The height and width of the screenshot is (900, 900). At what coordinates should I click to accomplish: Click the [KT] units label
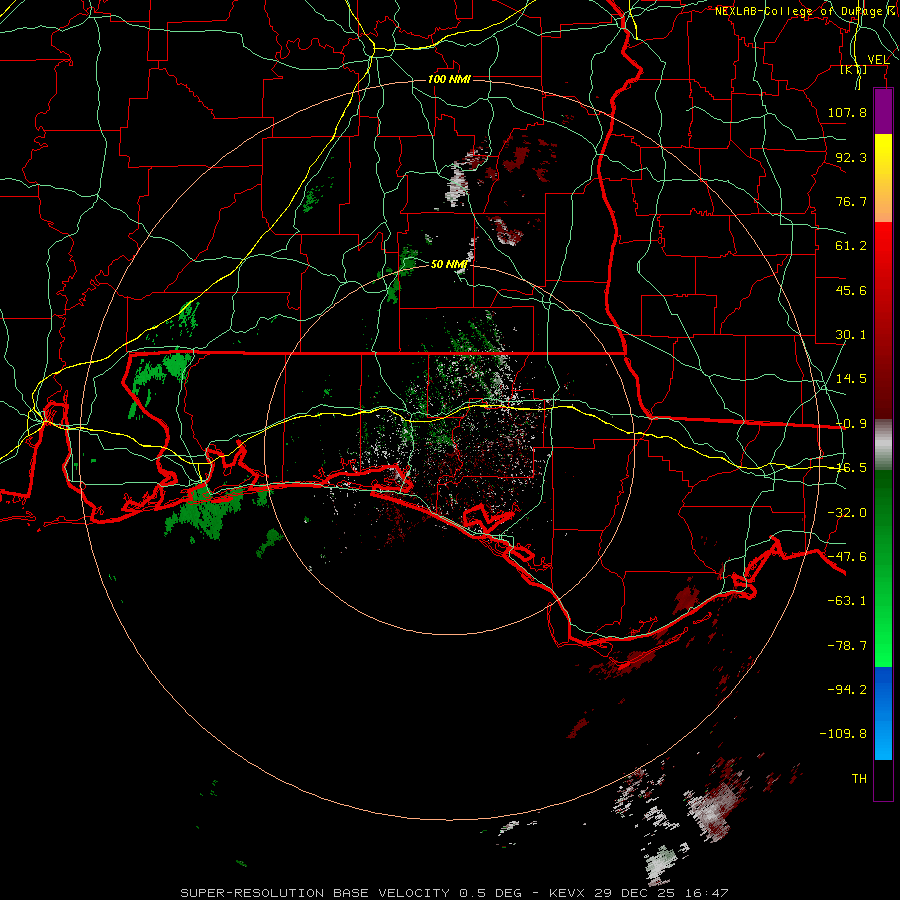tap(854, 70)
